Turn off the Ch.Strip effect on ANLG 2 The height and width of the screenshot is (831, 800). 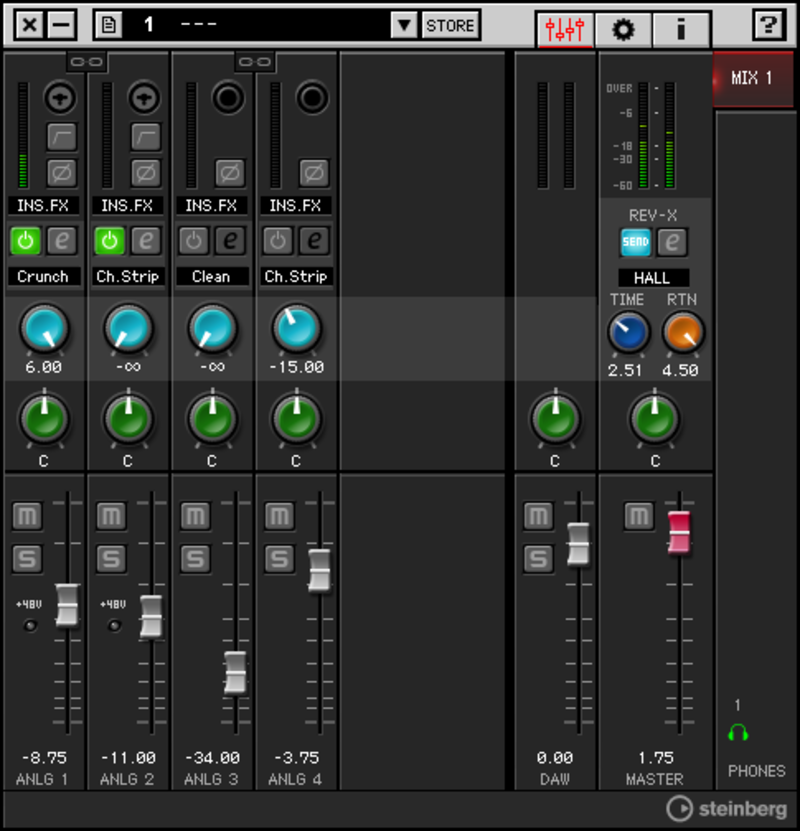(110, 241)
